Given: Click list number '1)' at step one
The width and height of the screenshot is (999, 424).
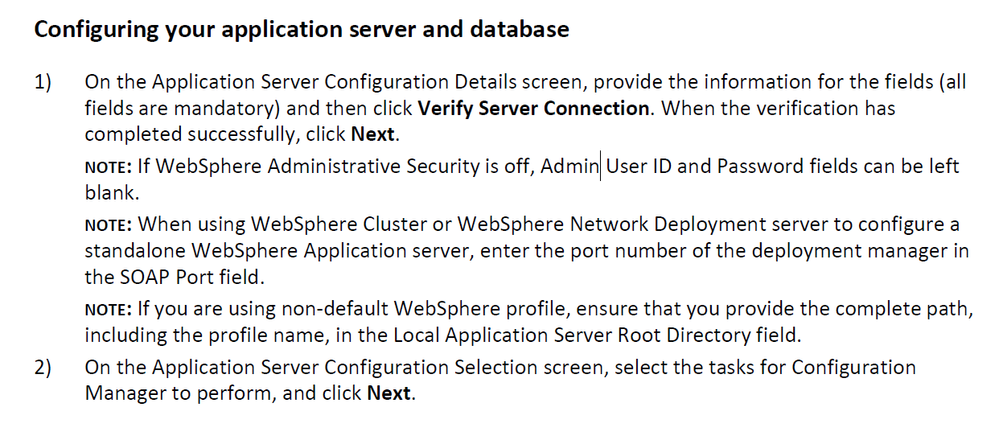Looking at the screenshot, I should click(x=43, y=83).
